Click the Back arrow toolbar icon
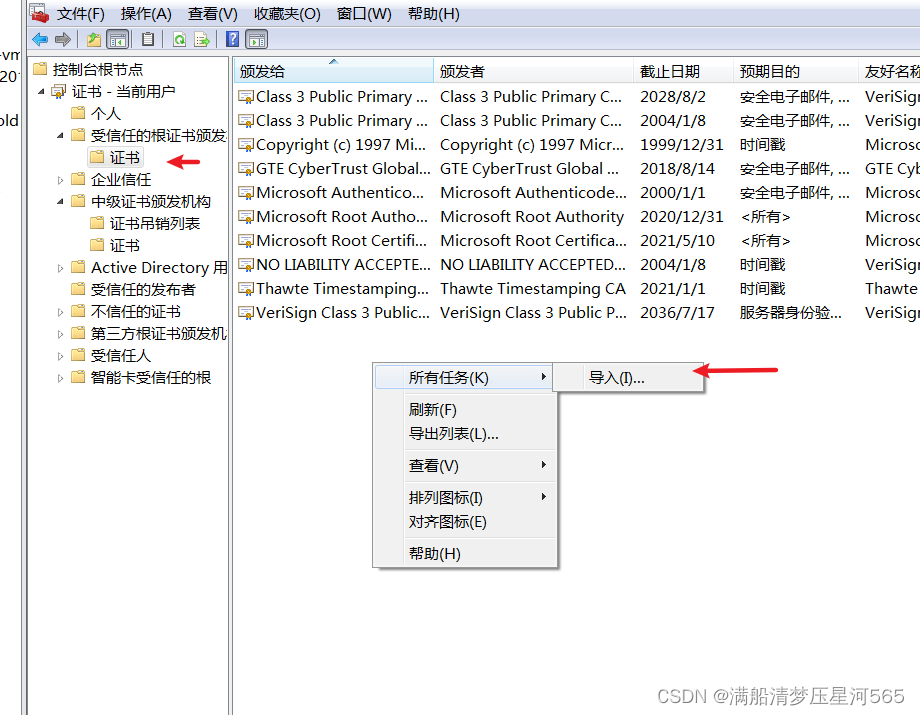Screen dimensions: 920x715 point(40,39)
